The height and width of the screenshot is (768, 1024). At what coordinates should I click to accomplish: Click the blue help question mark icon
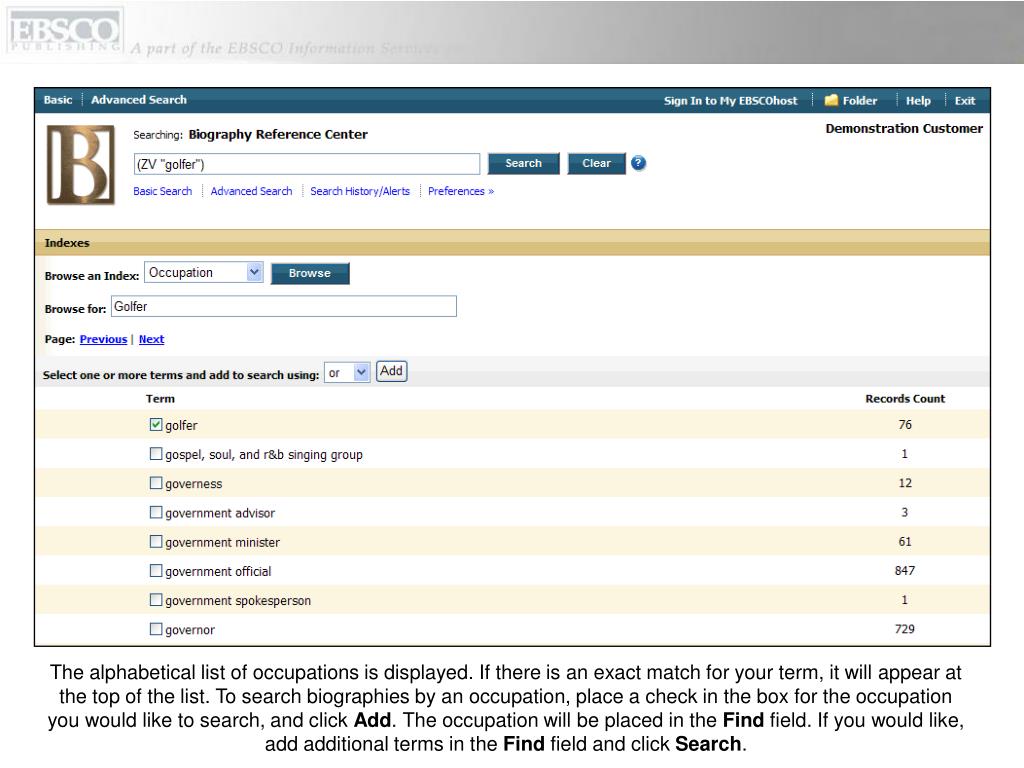tap(638, 163)
